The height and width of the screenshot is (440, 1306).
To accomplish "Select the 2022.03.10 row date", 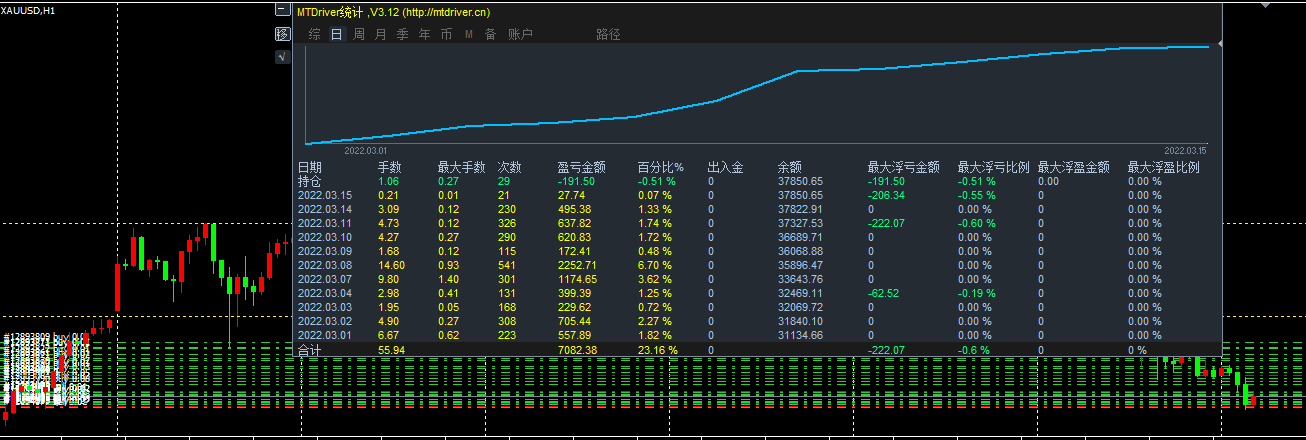I will [x=325, y=238].
